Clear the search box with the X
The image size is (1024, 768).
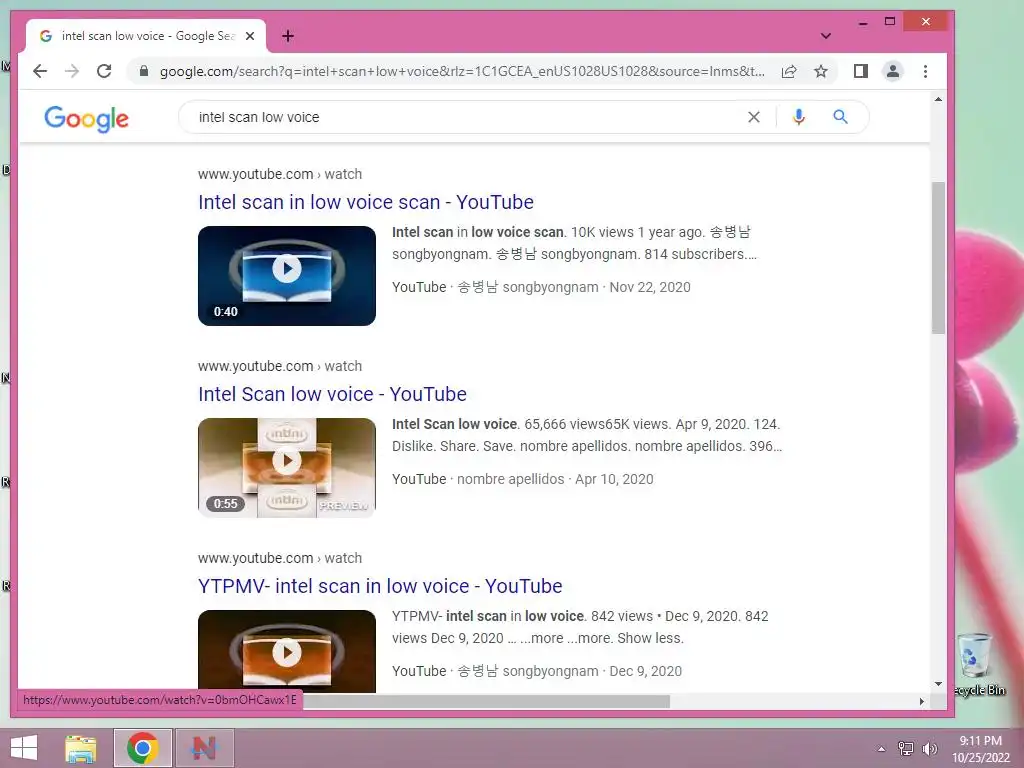[754, 117]
